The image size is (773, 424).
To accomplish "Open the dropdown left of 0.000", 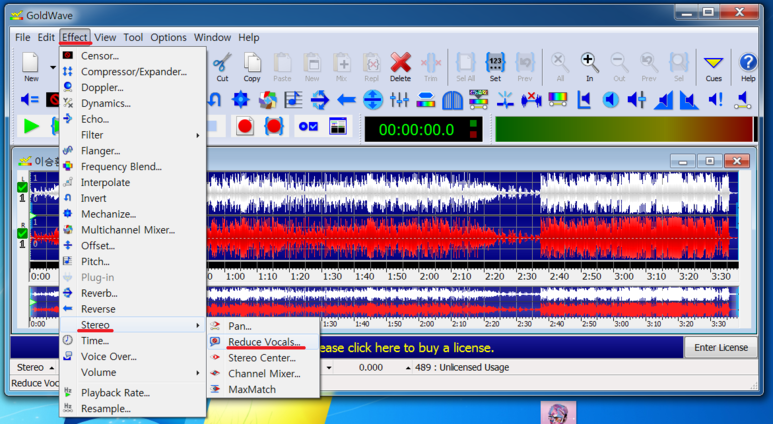I will (x=329, y=368).
